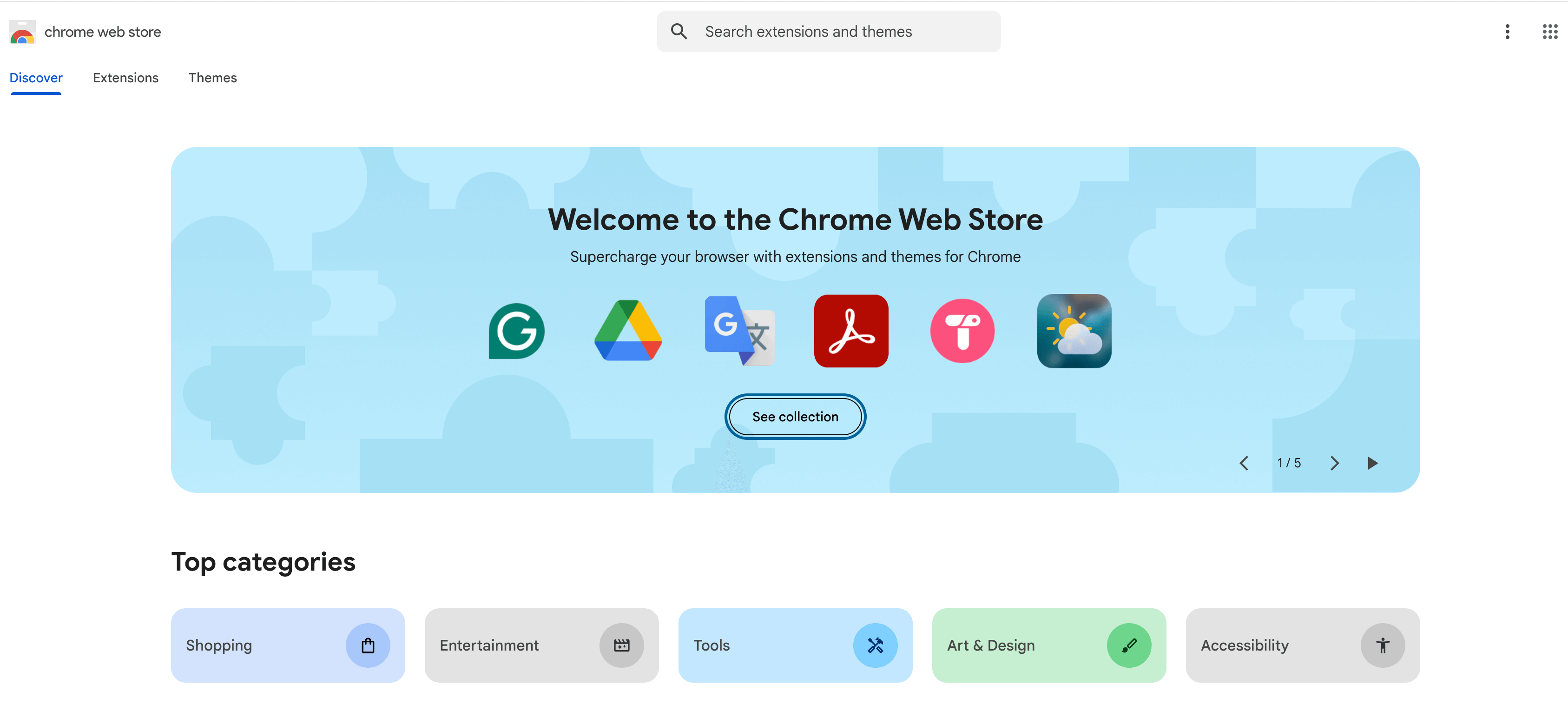Open the Adobe Acrobat extension icon
This screenshot has width=1568, height=718.
(851, 331)
